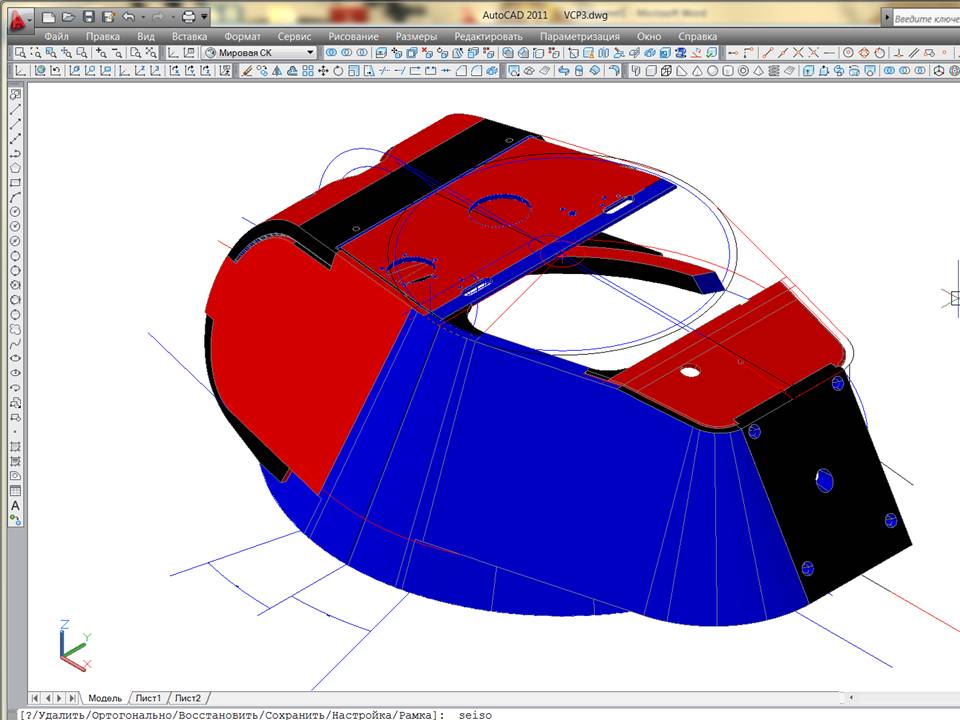Click the Erase tool icon
The image size is (960, 720).
247,71
